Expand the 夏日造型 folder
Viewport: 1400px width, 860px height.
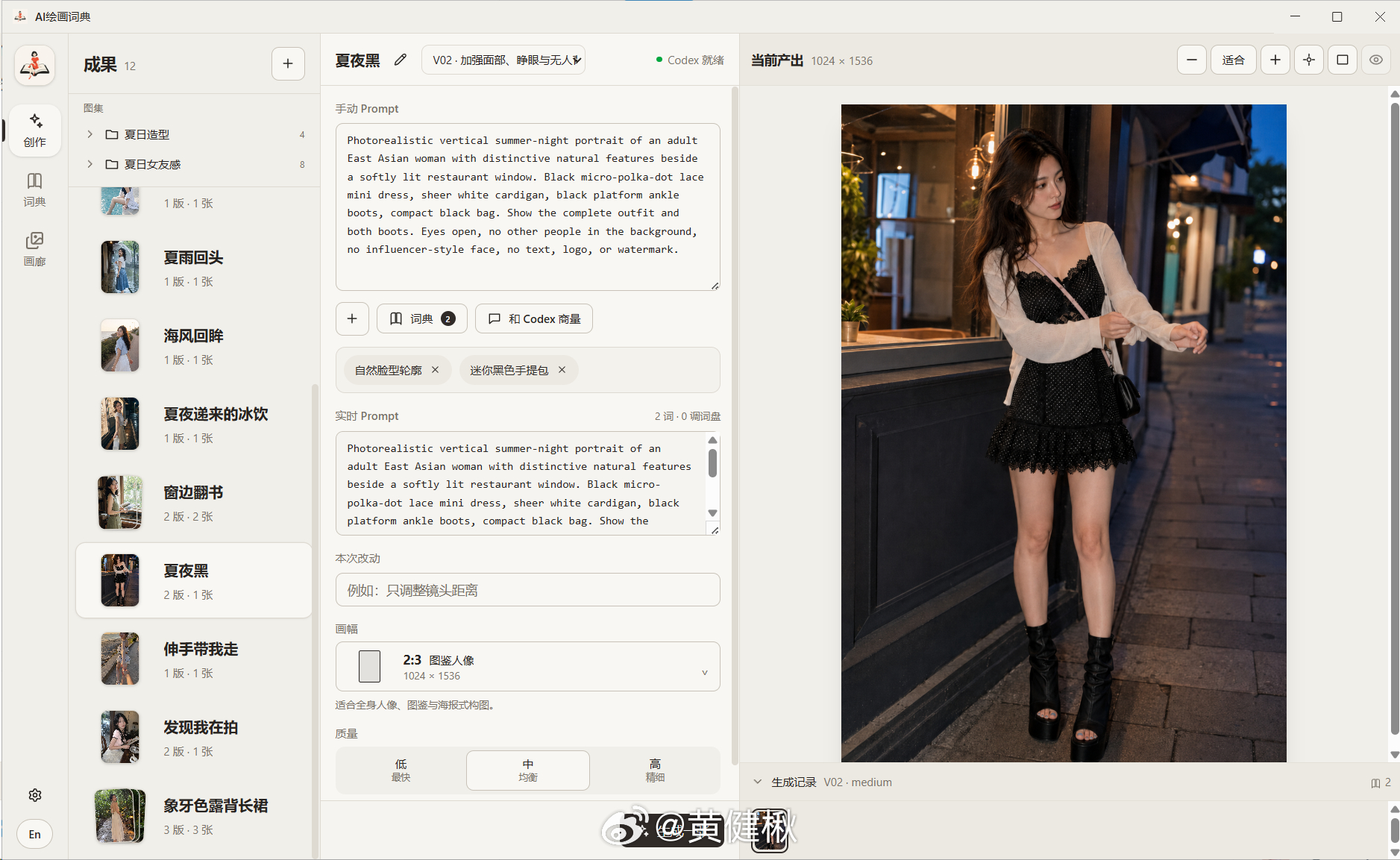coord(90,134)
